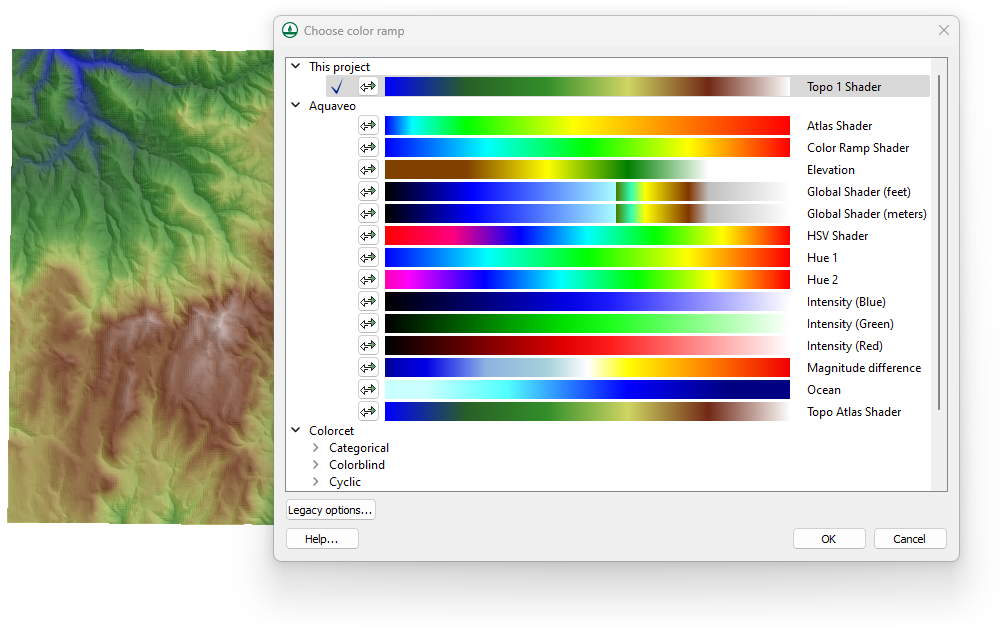The image size is (1008, 634).
Task: Toggle the reverse arrows for Hue 1
Action: click(x=368, y=257)
